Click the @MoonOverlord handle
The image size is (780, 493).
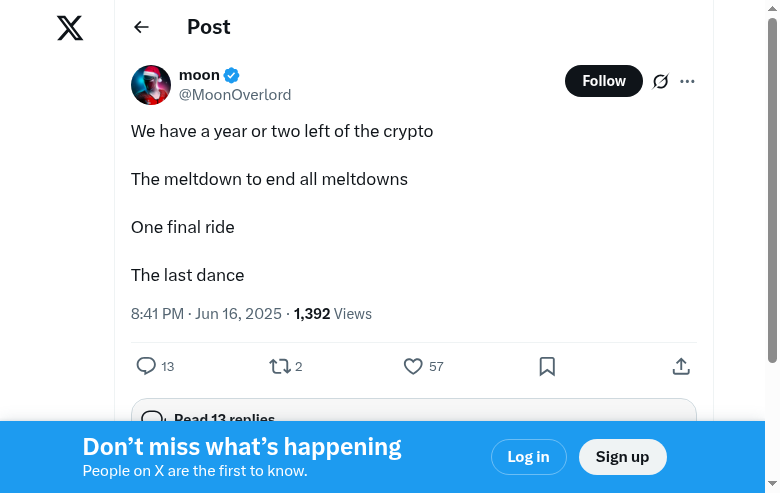235,95
